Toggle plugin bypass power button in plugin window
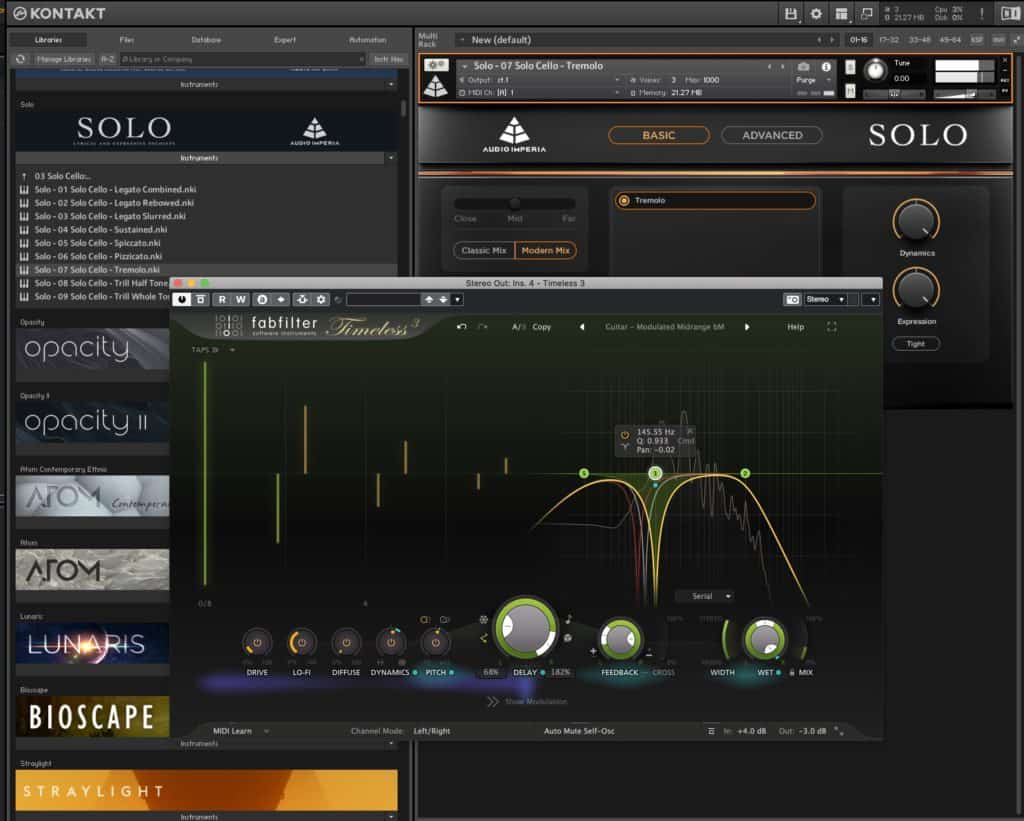The width and height of the screenshot is (1024, 821). click(182, 299)
